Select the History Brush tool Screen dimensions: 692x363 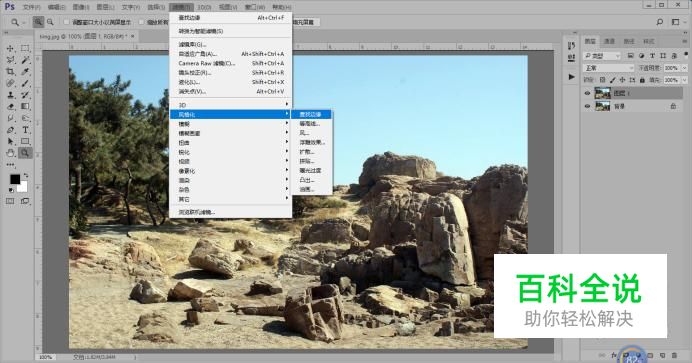pyautogui.click(x=25, y=95)
